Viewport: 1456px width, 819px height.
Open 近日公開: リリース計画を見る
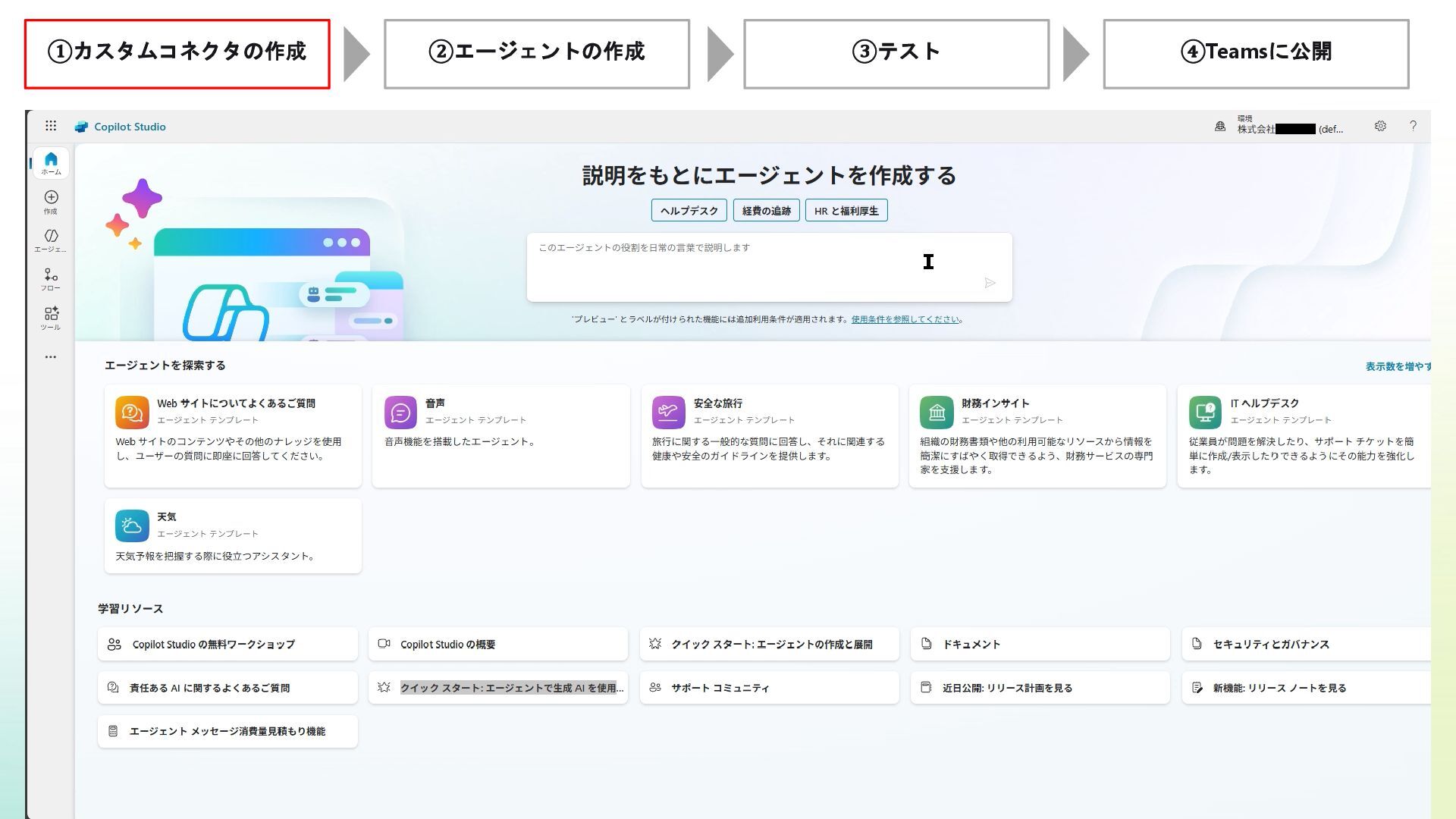tap(1040, 688)
